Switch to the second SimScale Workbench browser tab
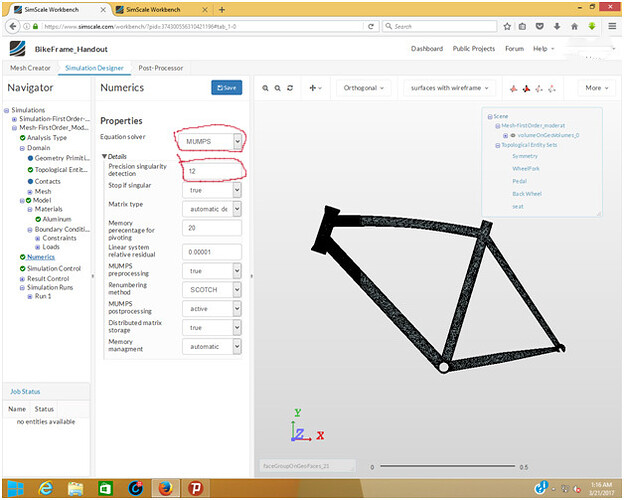 click(153, 10)
